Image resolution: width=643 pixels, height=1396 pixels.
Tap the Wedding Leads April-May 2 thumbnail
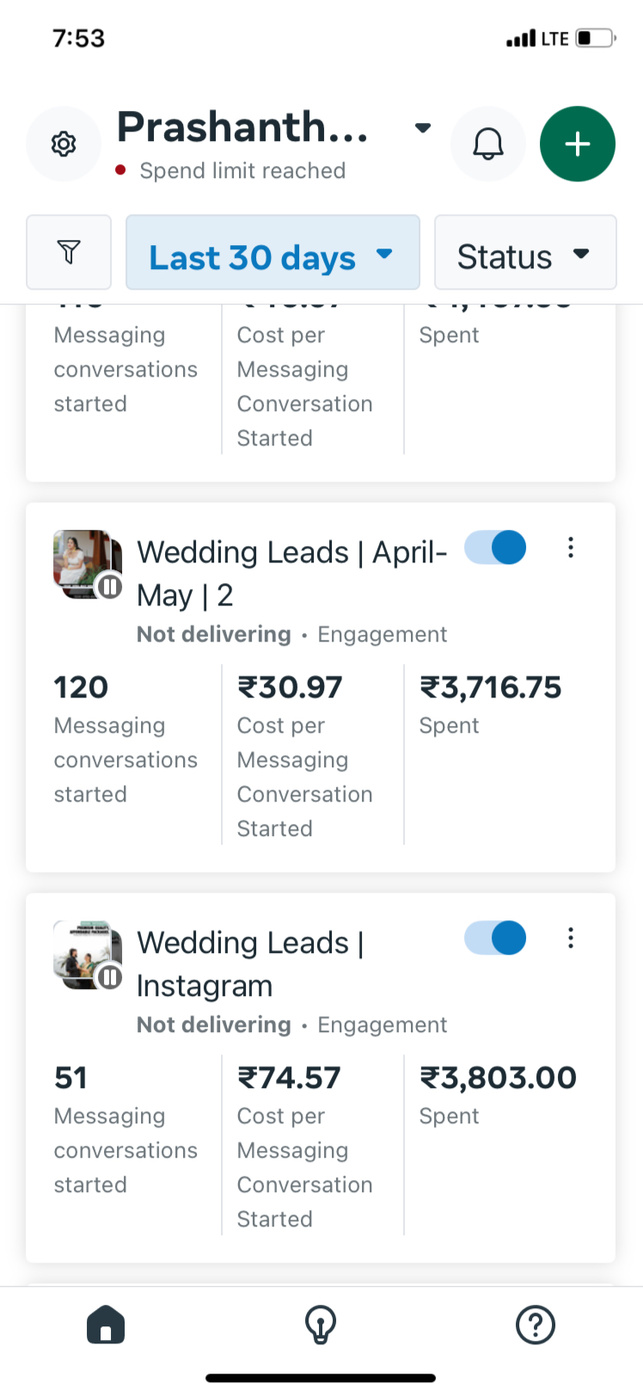click(x=87, y=564)
